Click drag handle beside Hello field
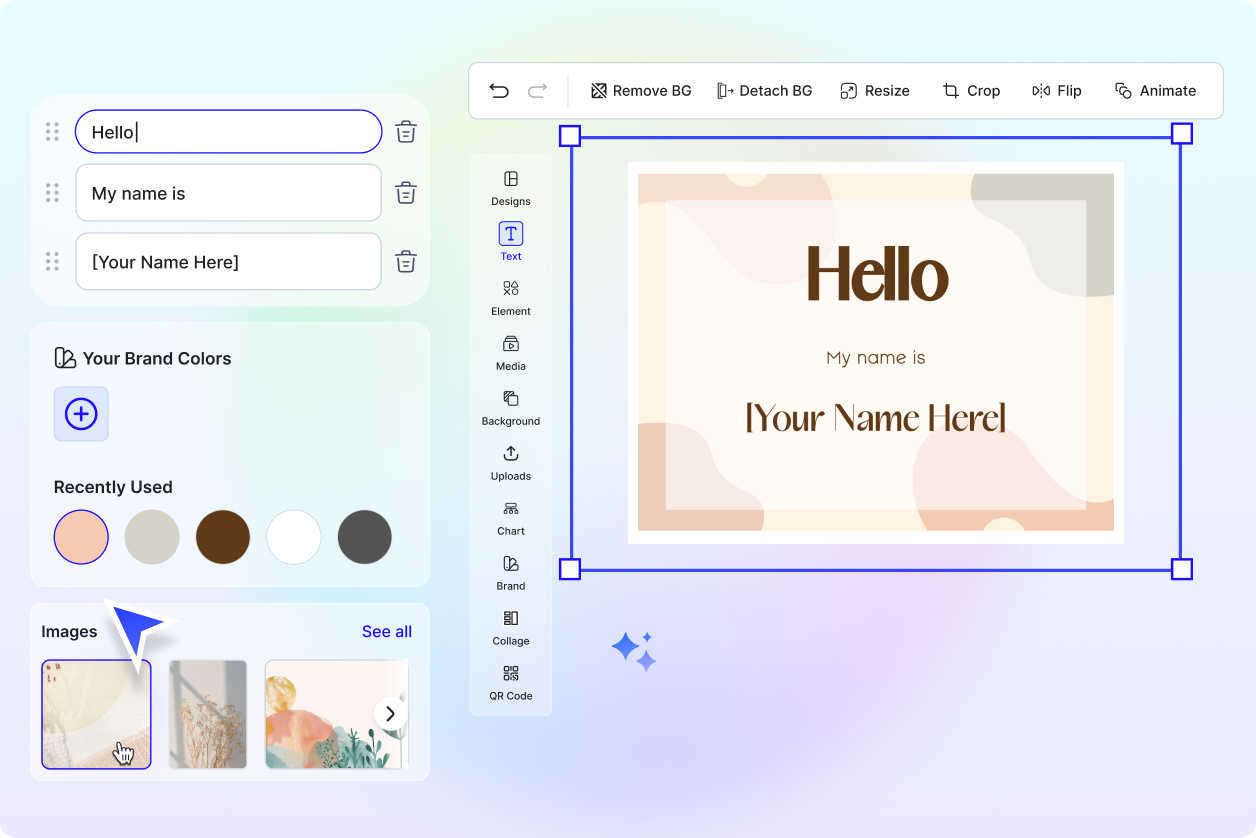1256x838 pixels. pyautogui.click(x=52, y=132)
